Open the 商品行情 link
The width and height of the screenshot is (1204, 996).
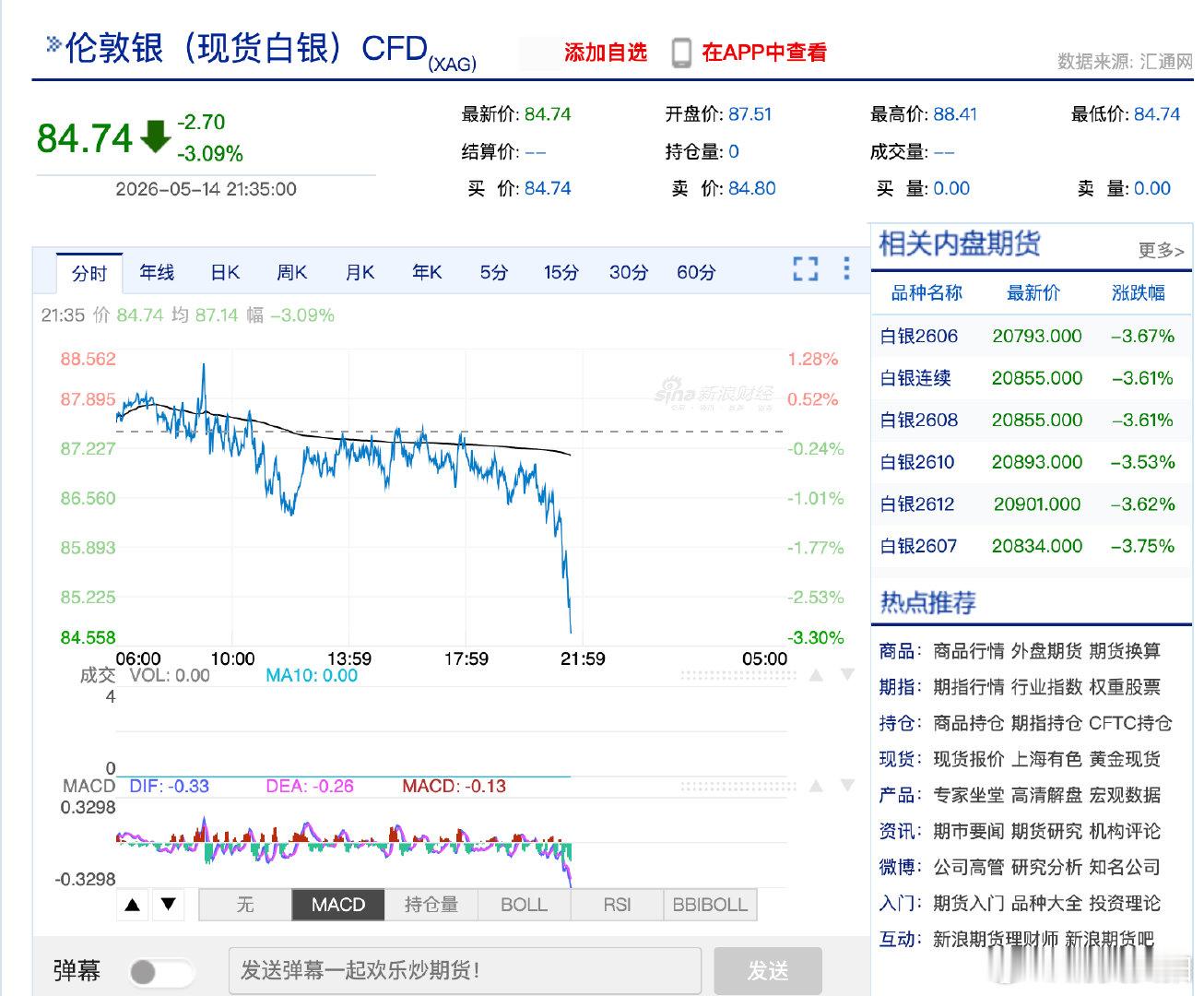(968, 651)
